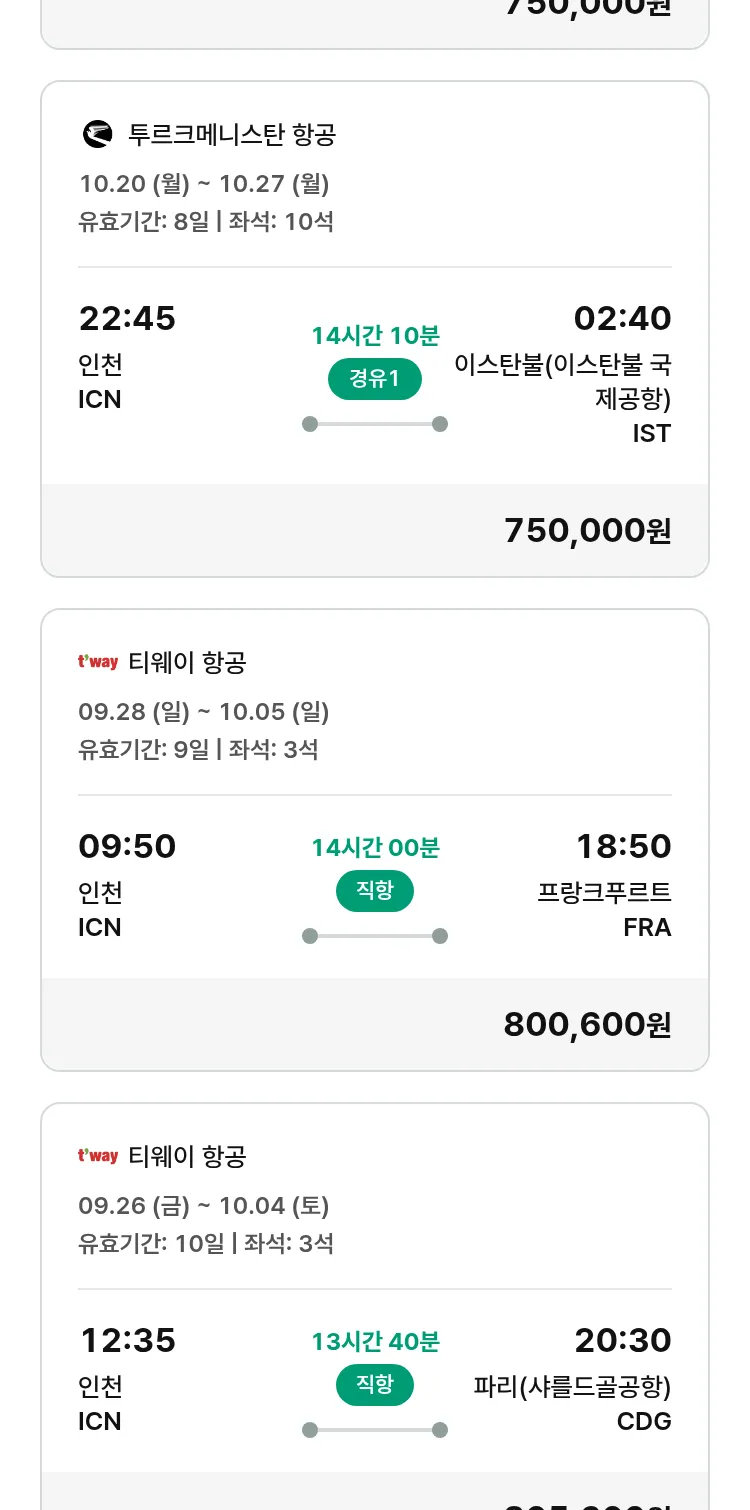Tap the partially visible 750,000원 top price
Viewport: 750px width, 1510px height.
pyautogui.click(x=587, y=8)
